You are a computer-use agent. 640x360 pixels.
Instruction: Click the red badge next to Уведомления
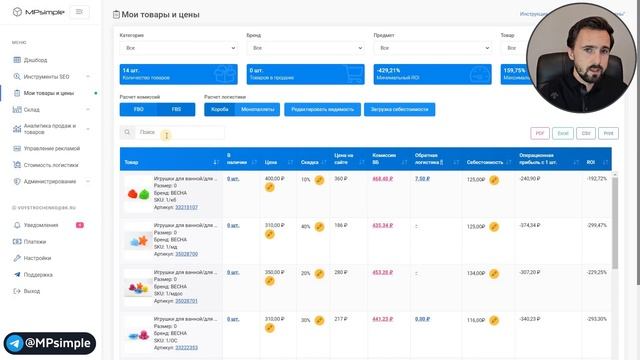pos(80,225)
